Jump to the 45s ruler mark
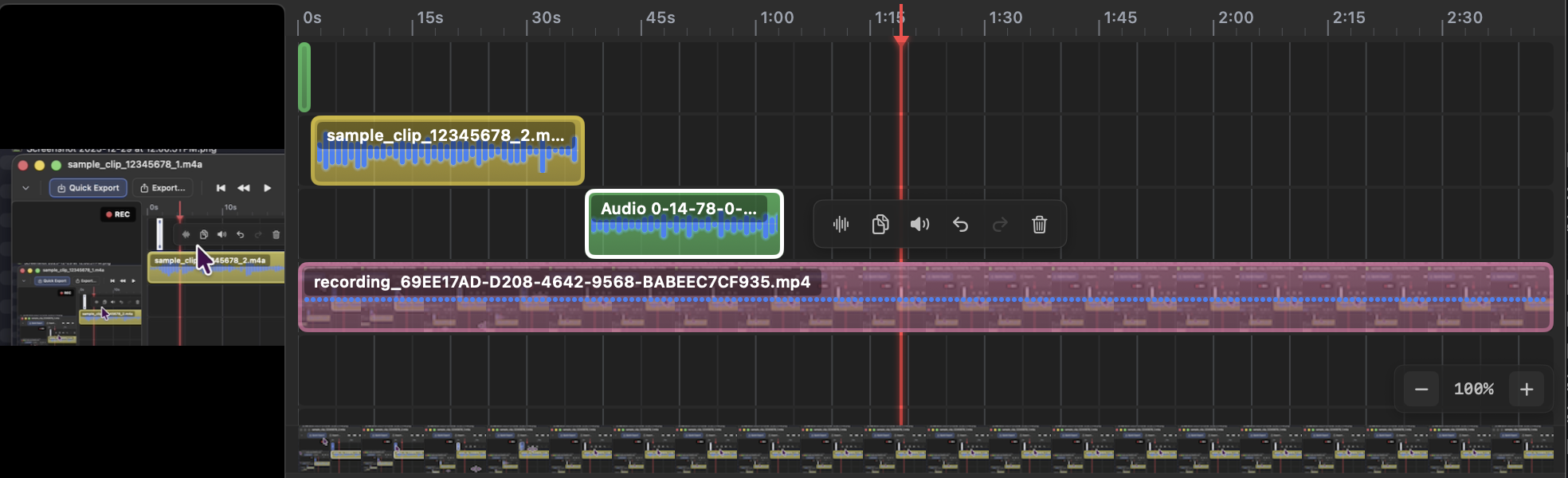The height and width of the screenshot is (478, 1568). coord(661,18)
